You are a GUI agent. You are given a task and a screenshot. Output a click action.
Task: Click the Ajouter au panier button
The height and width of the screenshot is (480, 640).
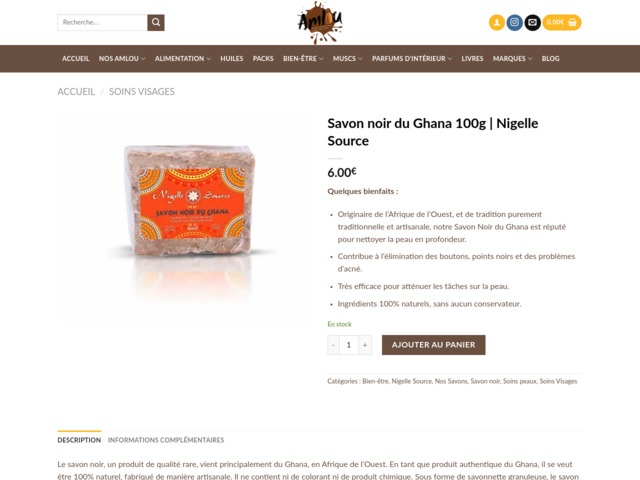pos(433,345)
